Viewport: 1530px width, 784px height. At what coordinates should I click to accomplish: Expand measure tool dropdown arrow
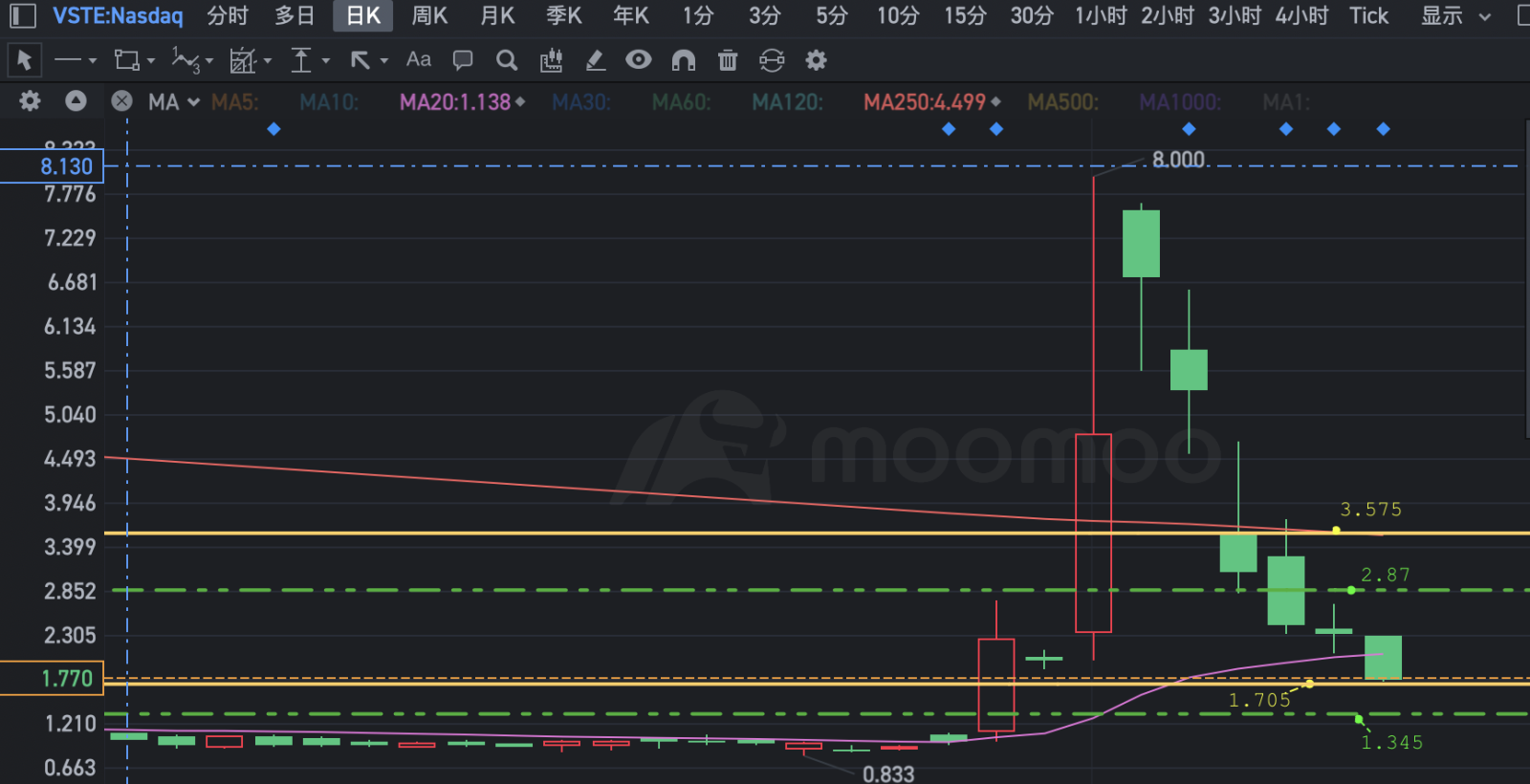pos(326,61)
